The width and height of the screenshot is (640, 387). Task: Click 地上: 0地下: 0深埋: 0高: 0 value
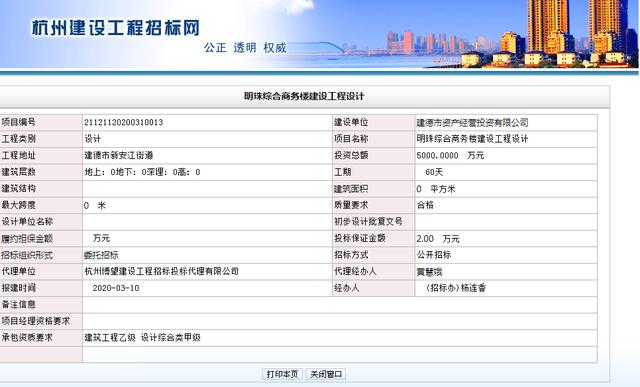click(x=142, y=172)
